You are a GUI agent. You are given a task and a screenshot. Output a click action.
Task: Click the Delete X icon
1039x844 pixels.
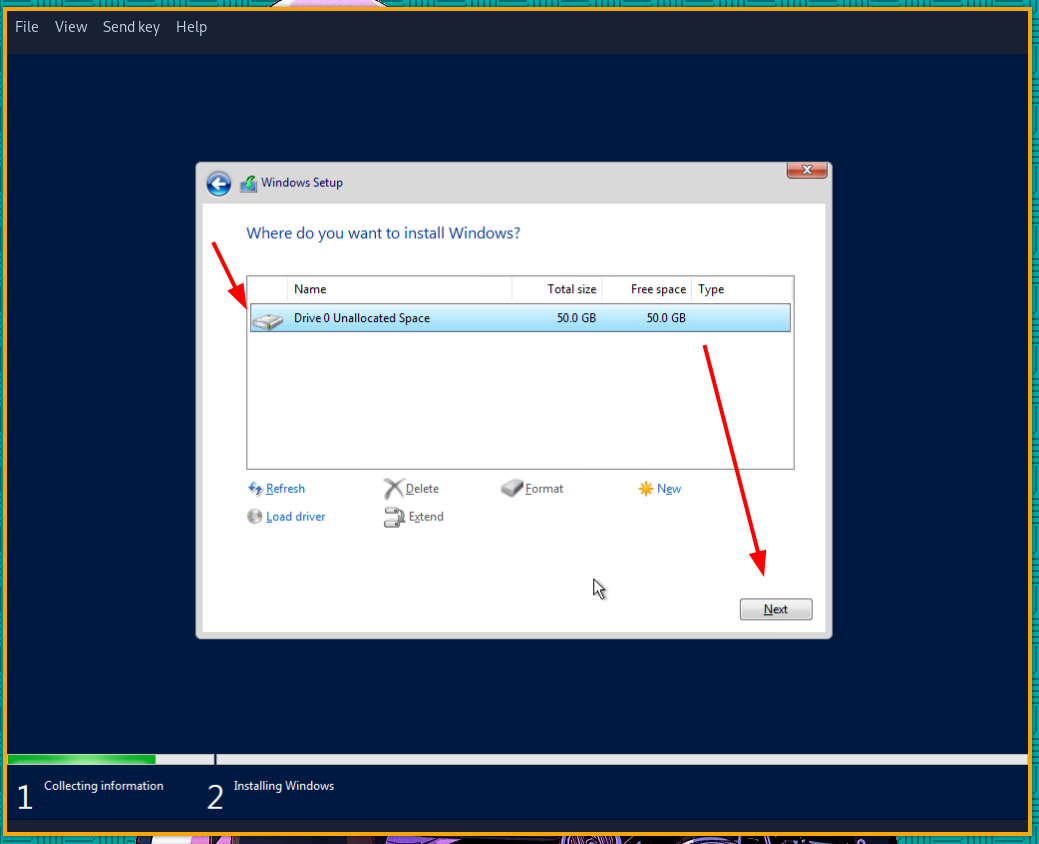click(x=394, y=489)
